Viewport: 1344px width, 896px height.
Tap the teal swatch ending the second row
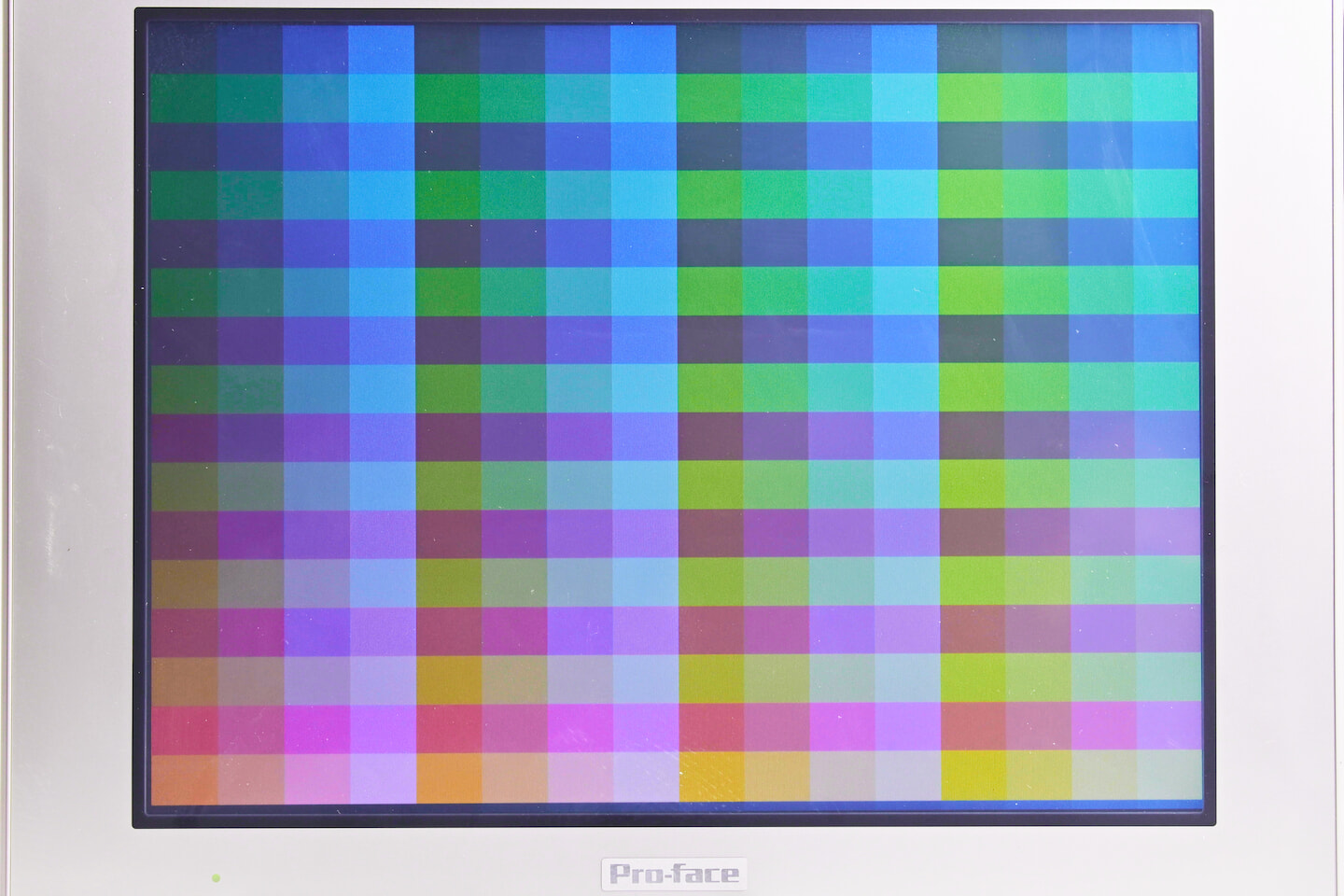1167,97
